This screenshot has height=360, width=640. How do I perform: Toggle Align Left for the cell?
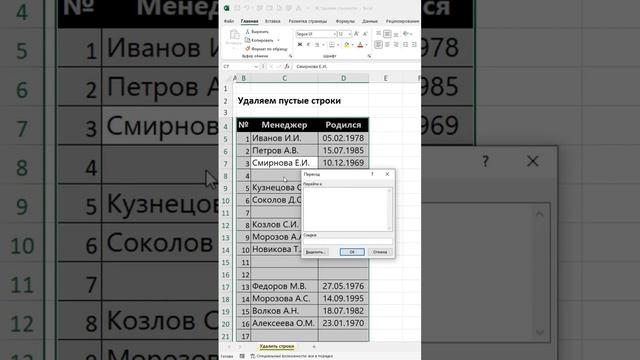click(x=378, y=45)
